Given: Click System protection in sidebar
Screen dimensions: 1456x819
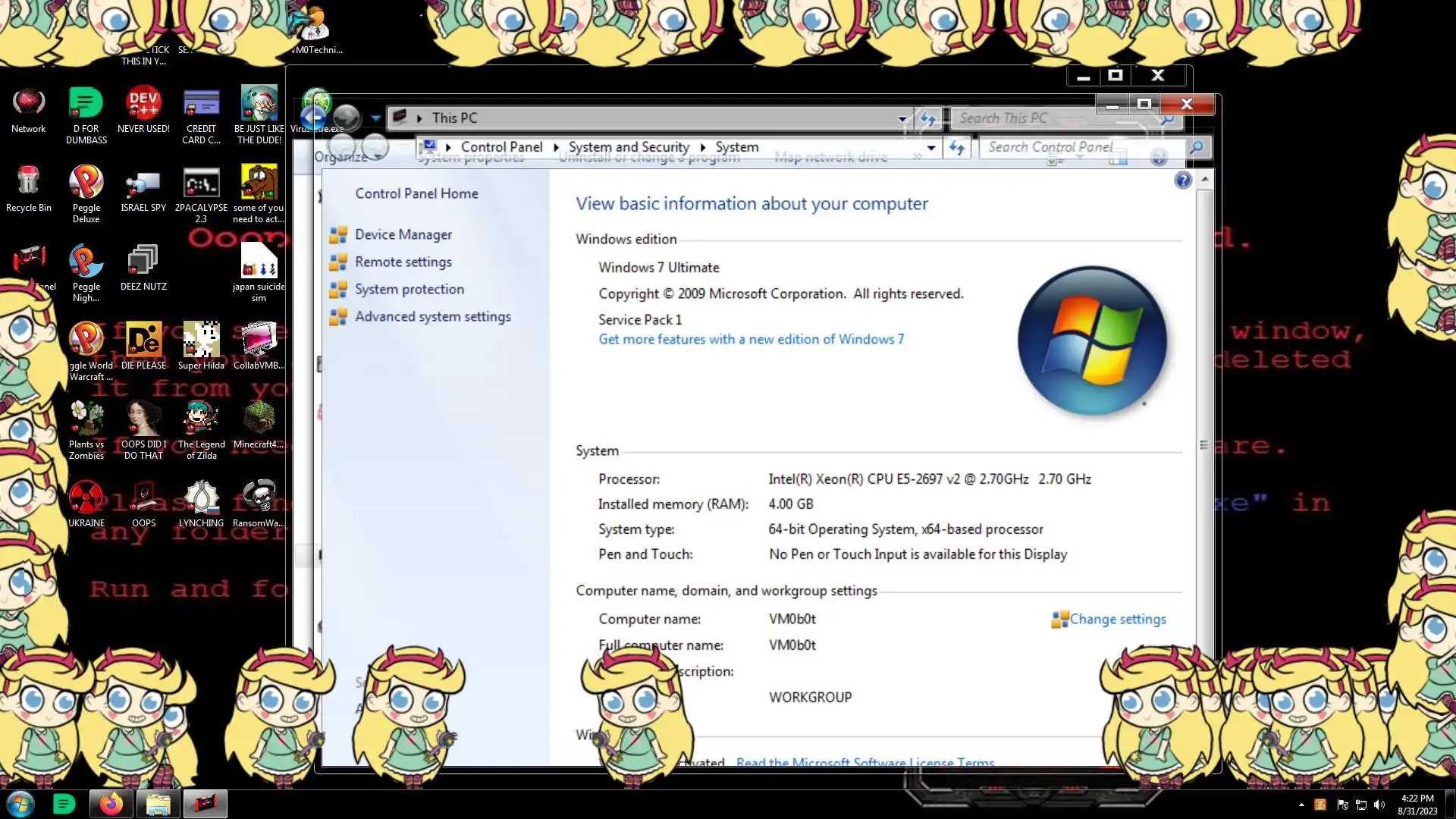Looking at the screenshot, I should pyautogui.click(x=409, y=290).
